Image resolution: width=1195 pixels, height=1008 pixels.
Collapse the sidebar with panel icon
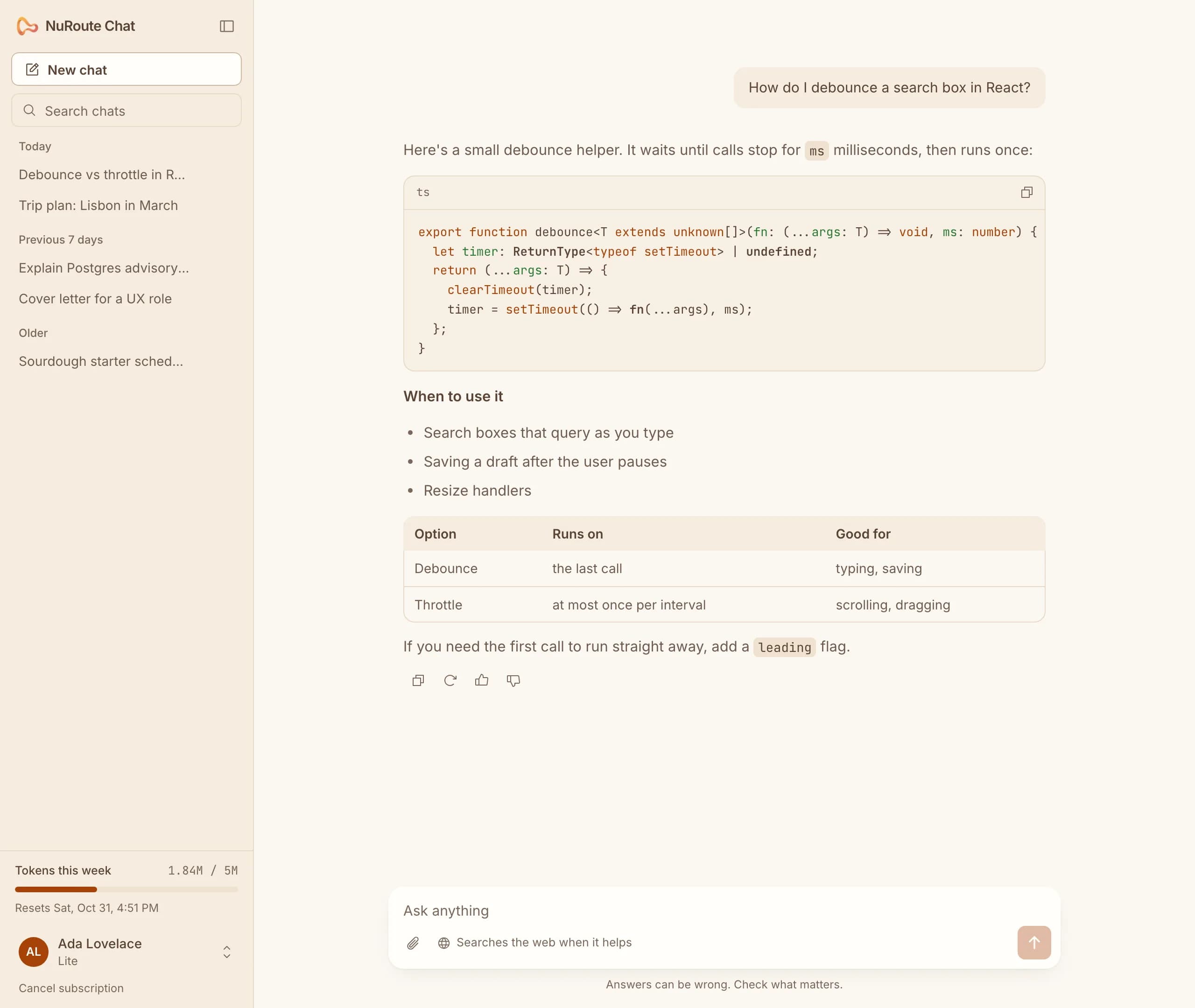226,26
